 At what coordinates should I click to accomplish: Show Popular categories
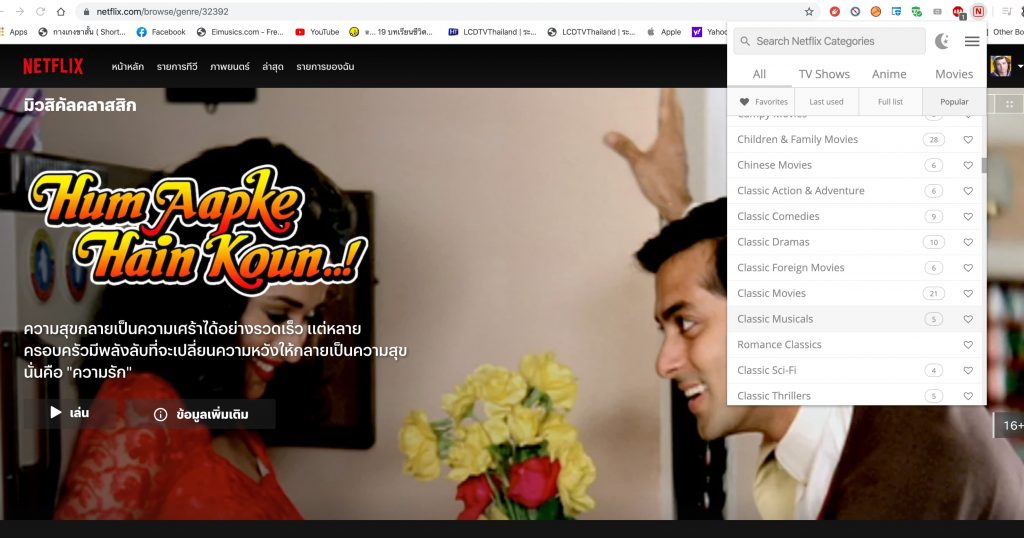(x=954, y=102)
